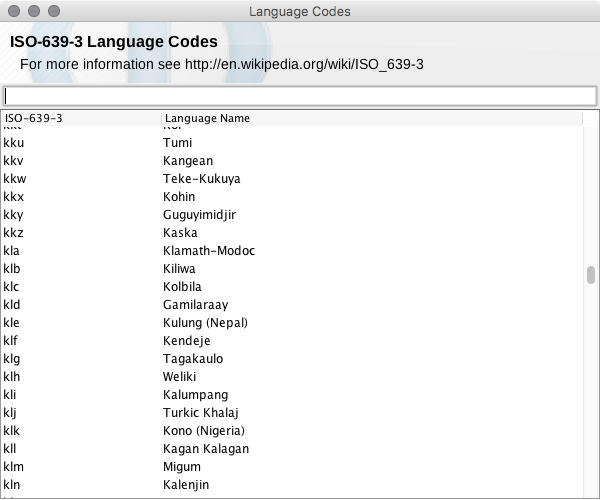600x500 pixels.
Task: Select the Teke-Kukuya language name
Action: pos(202,179)
